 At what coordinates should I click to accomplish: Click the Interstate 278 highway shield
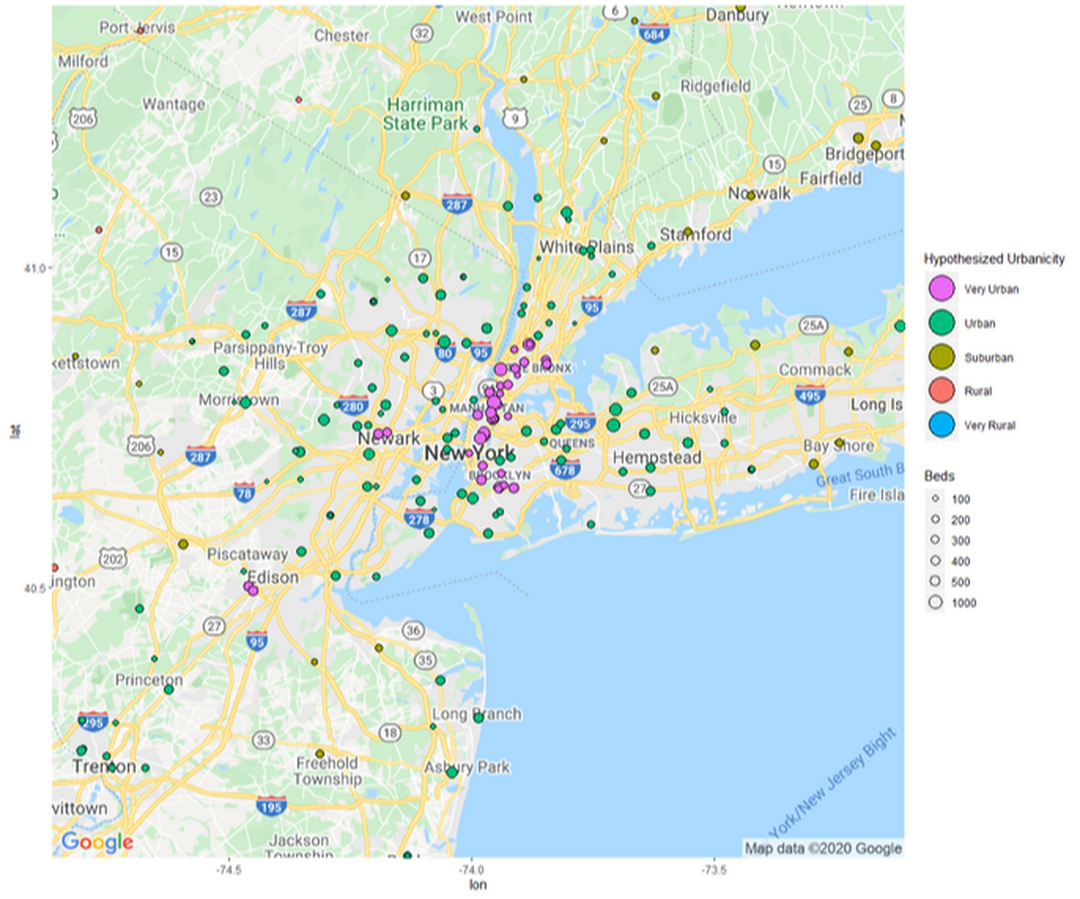click(x=419, y=519)
